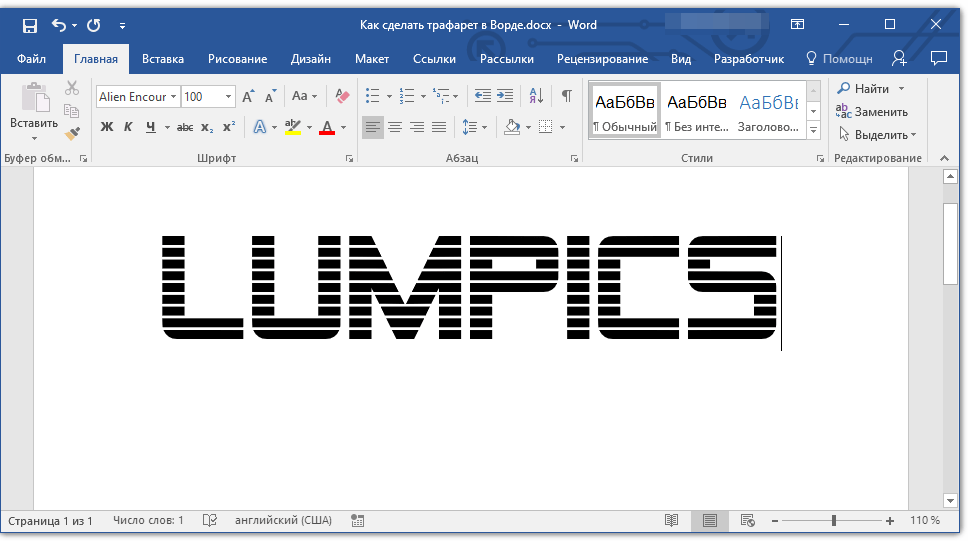This screenshot has width=968, height=541.
Task: Expand the styles gallery more arrow
Action: 814,130
